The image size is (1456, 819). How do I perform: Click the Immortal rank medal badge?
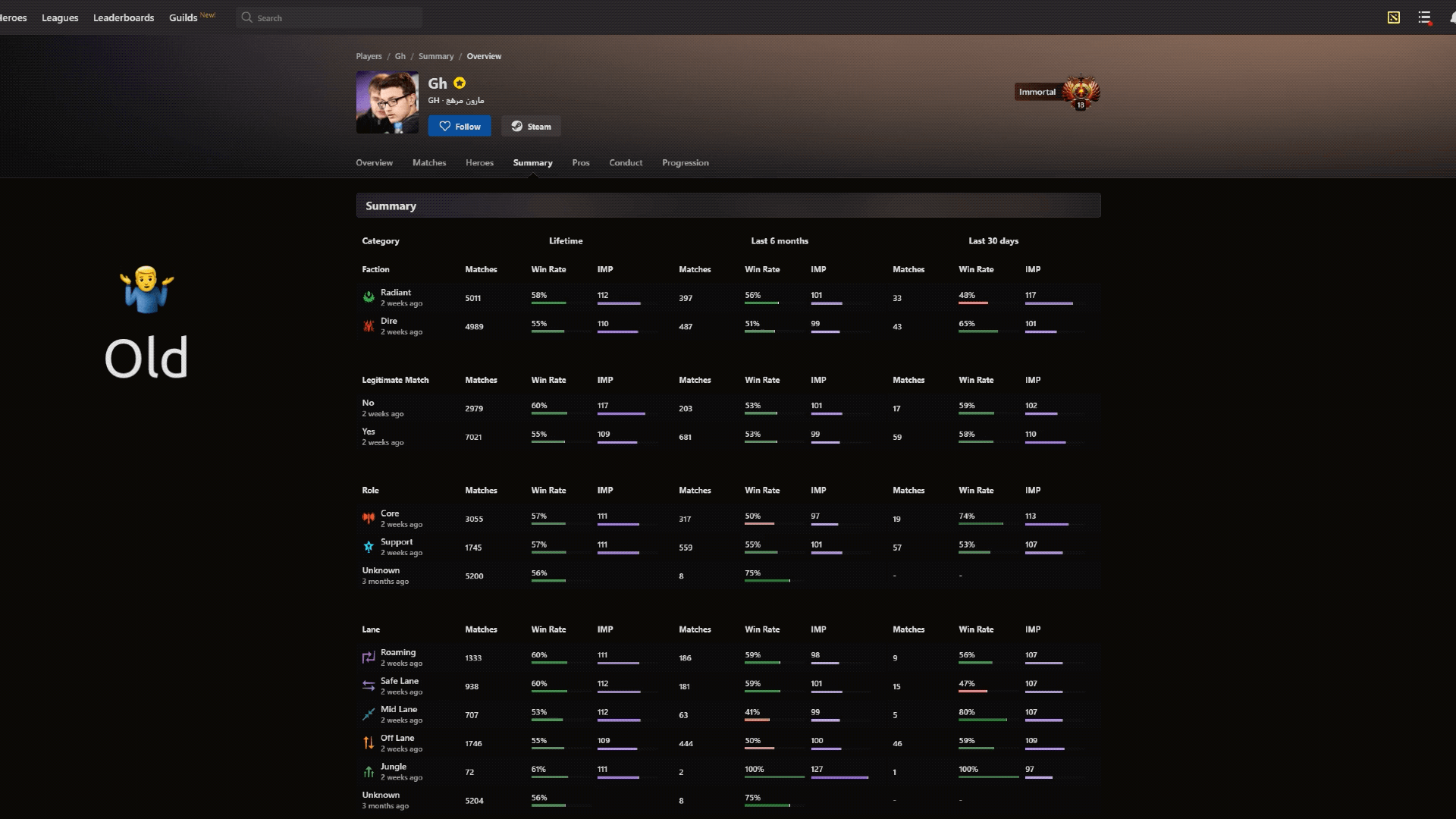pyautogui.click(x=1081, y=92)
